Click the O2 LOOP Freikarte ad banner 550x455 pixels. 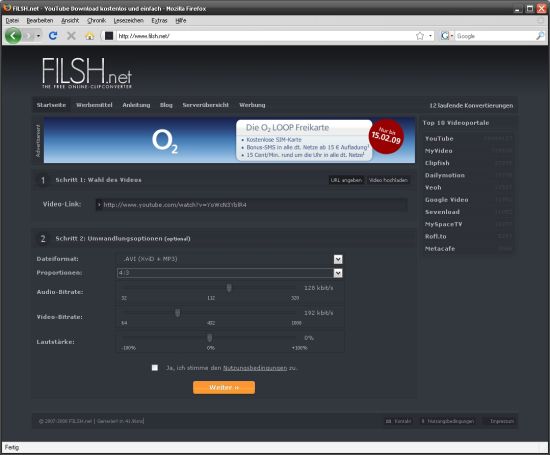pyautogui.click(x=229, y=140)
